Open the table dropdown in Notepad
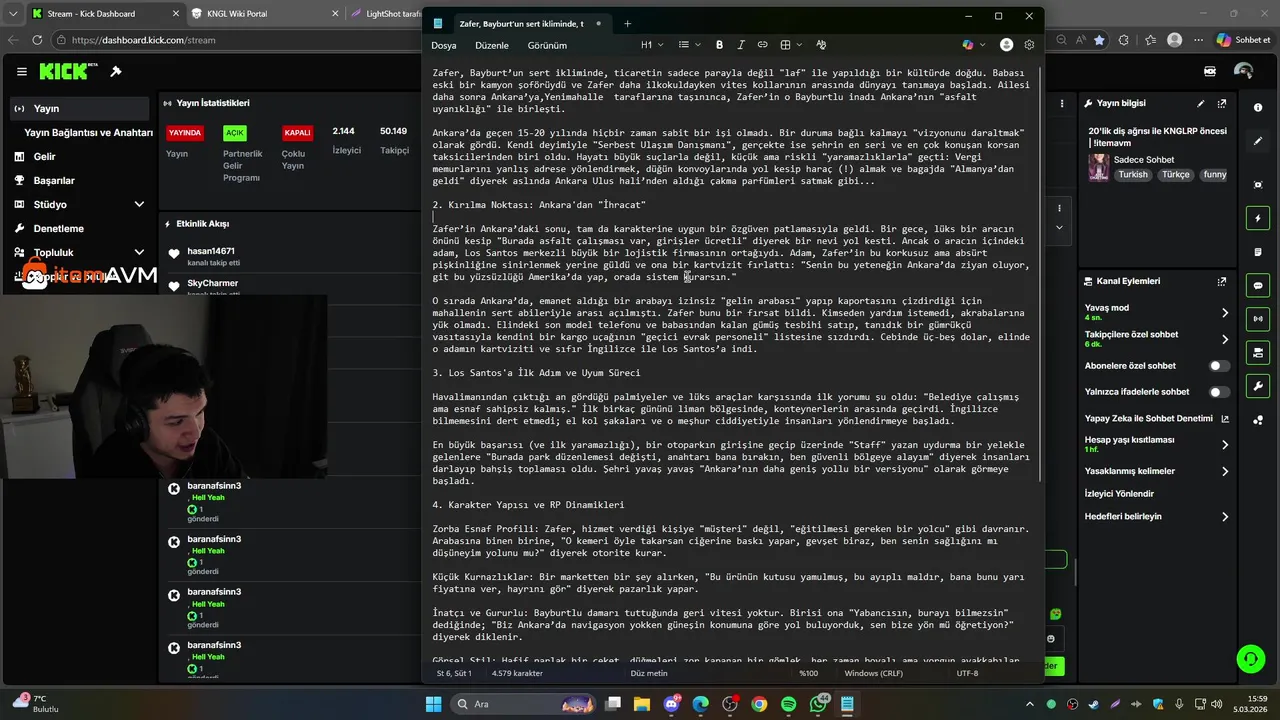1280x720 pixels. tap(790, 45)
